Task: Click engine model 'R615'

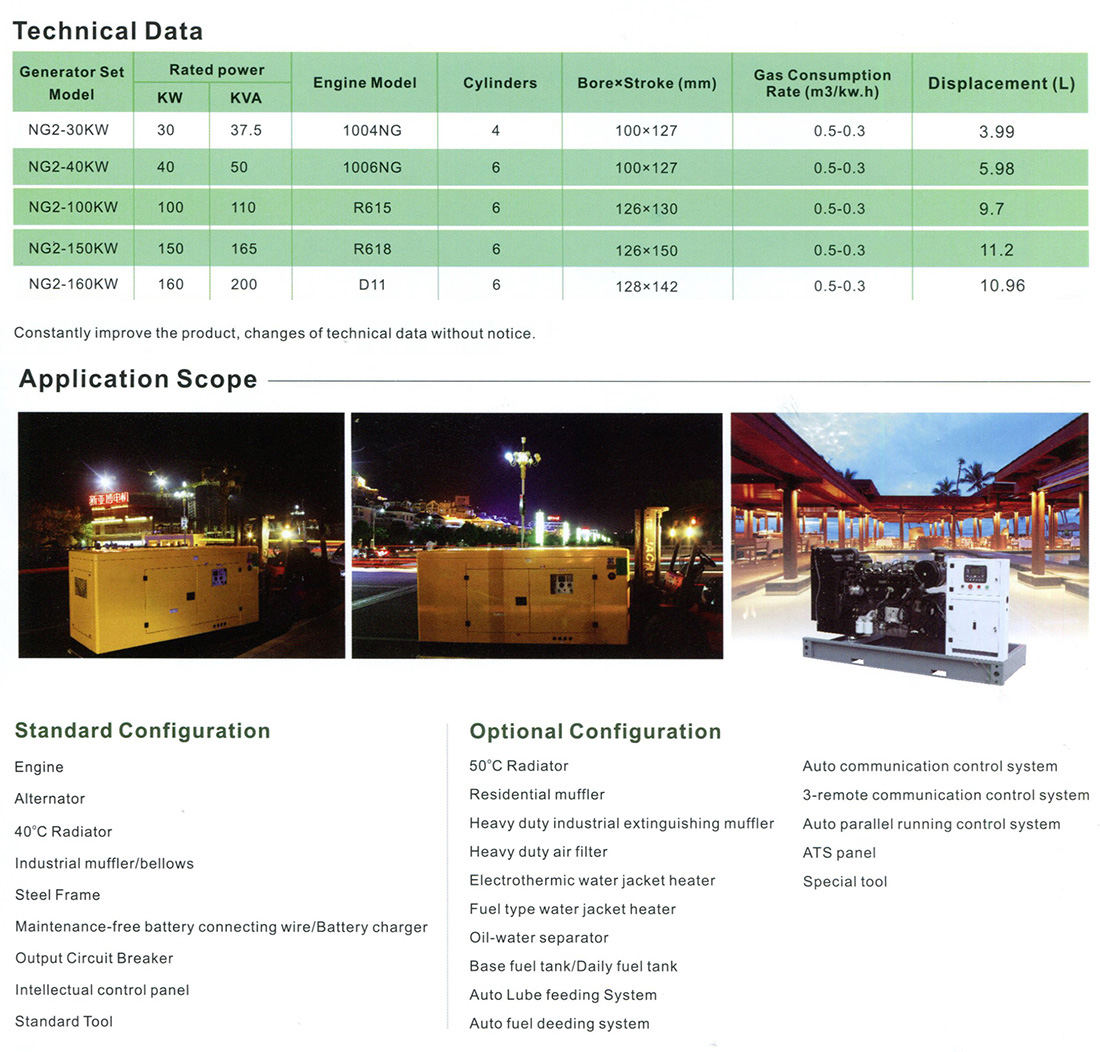Action: tap(372, 208)
